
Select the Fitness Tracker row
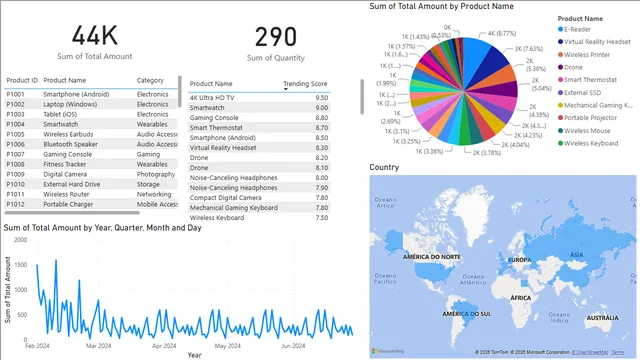91,164
